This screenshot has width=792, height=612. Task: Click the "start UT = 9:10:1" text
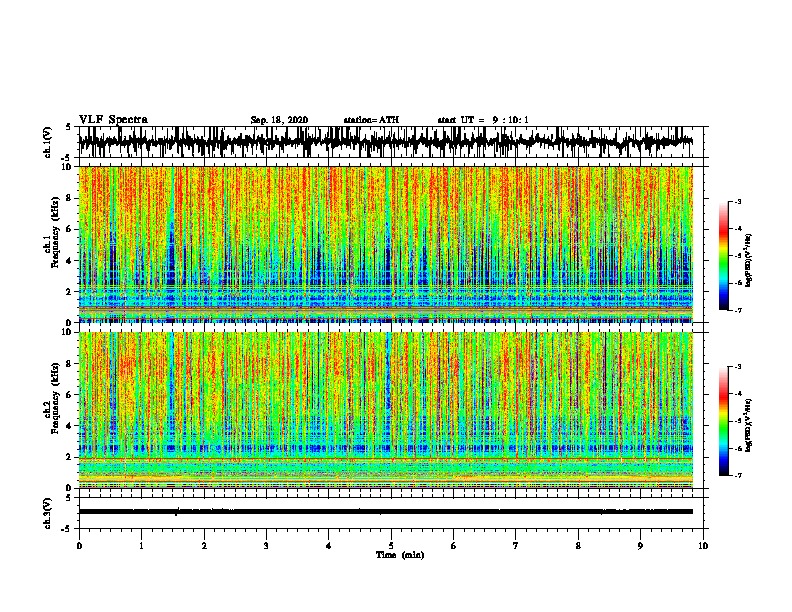click(x=483, y=120)
